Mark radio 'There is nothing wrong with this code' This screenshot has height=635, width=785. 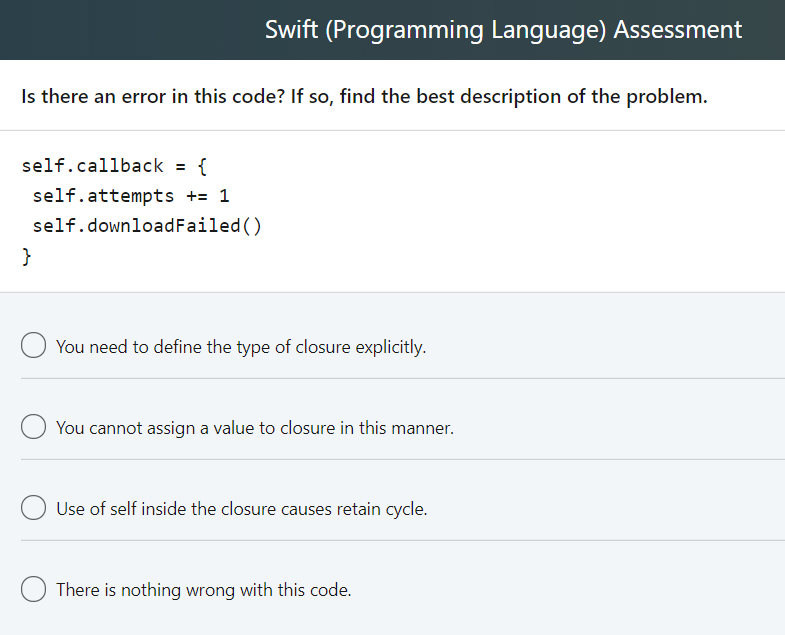(34, 588)
